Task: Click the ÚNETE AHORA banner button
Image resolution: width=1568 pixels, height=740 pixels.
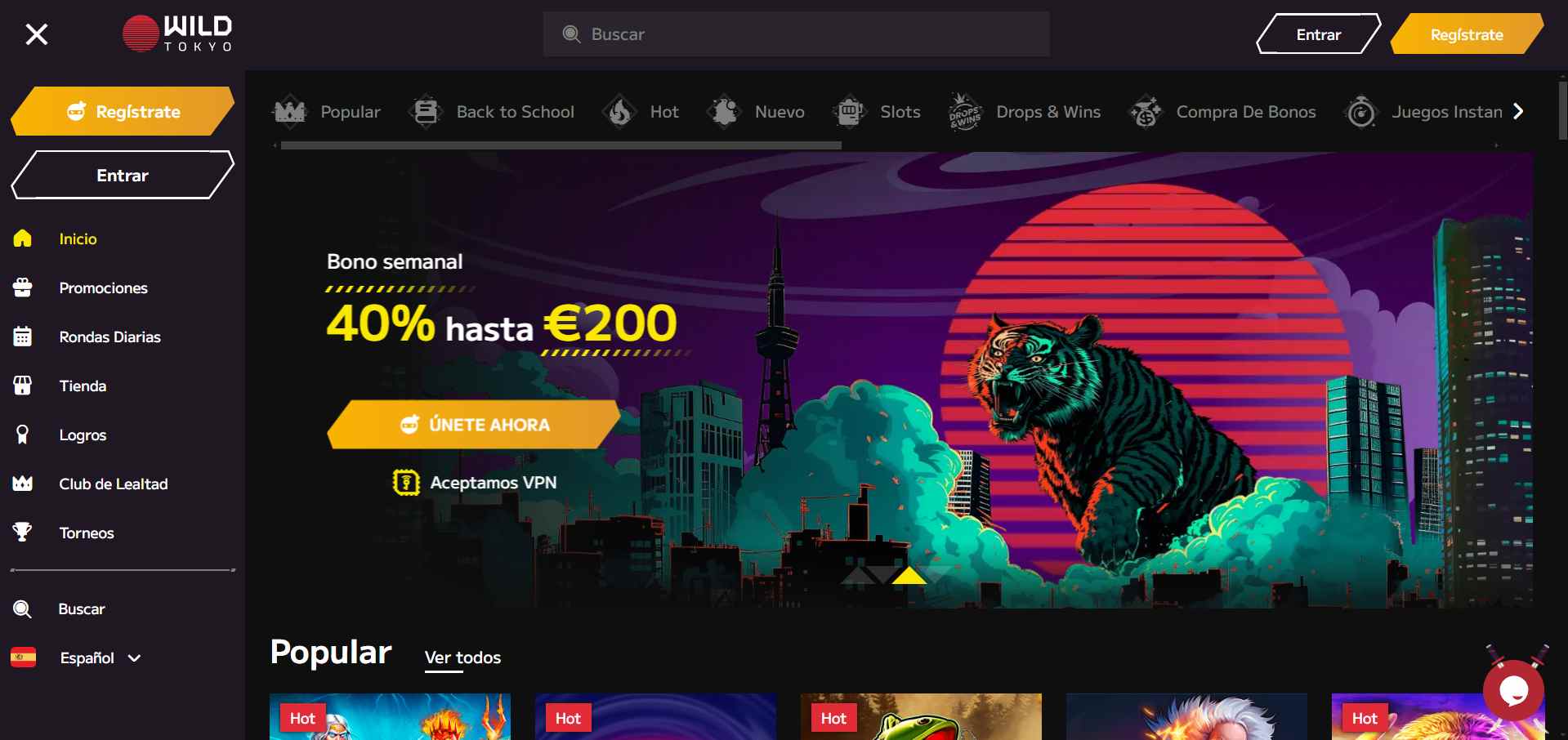Action: 474,425
